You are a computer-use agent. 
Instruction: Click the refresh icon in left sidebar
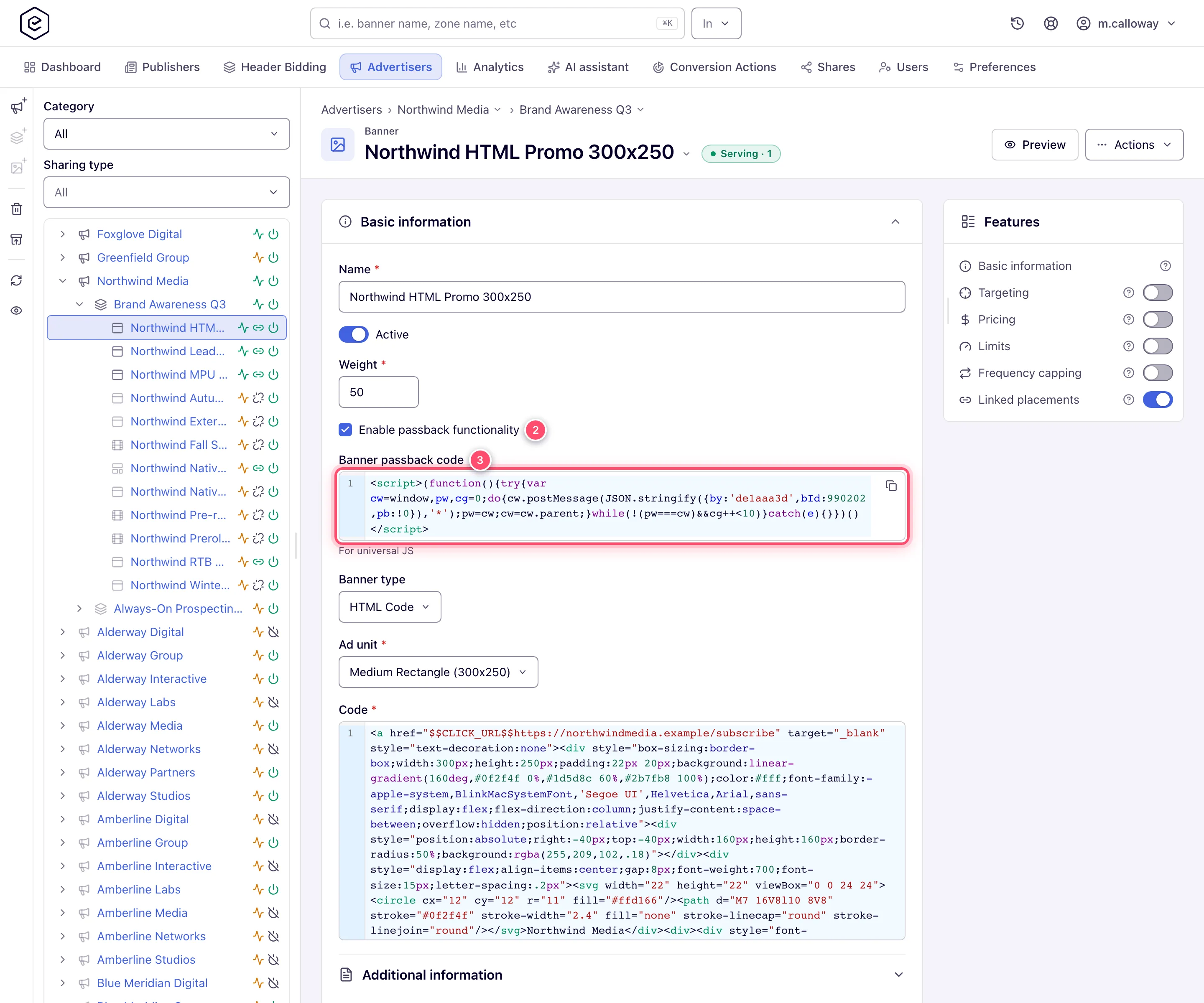click(x=17, y=280)
